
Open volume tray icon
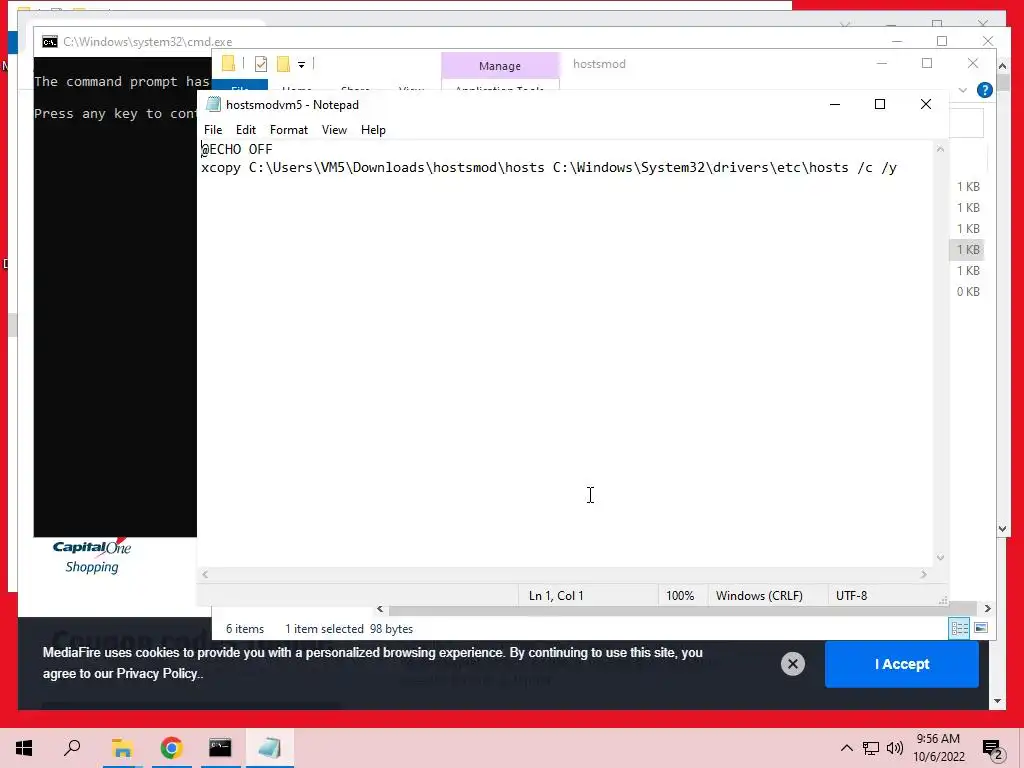click(895, 748)
